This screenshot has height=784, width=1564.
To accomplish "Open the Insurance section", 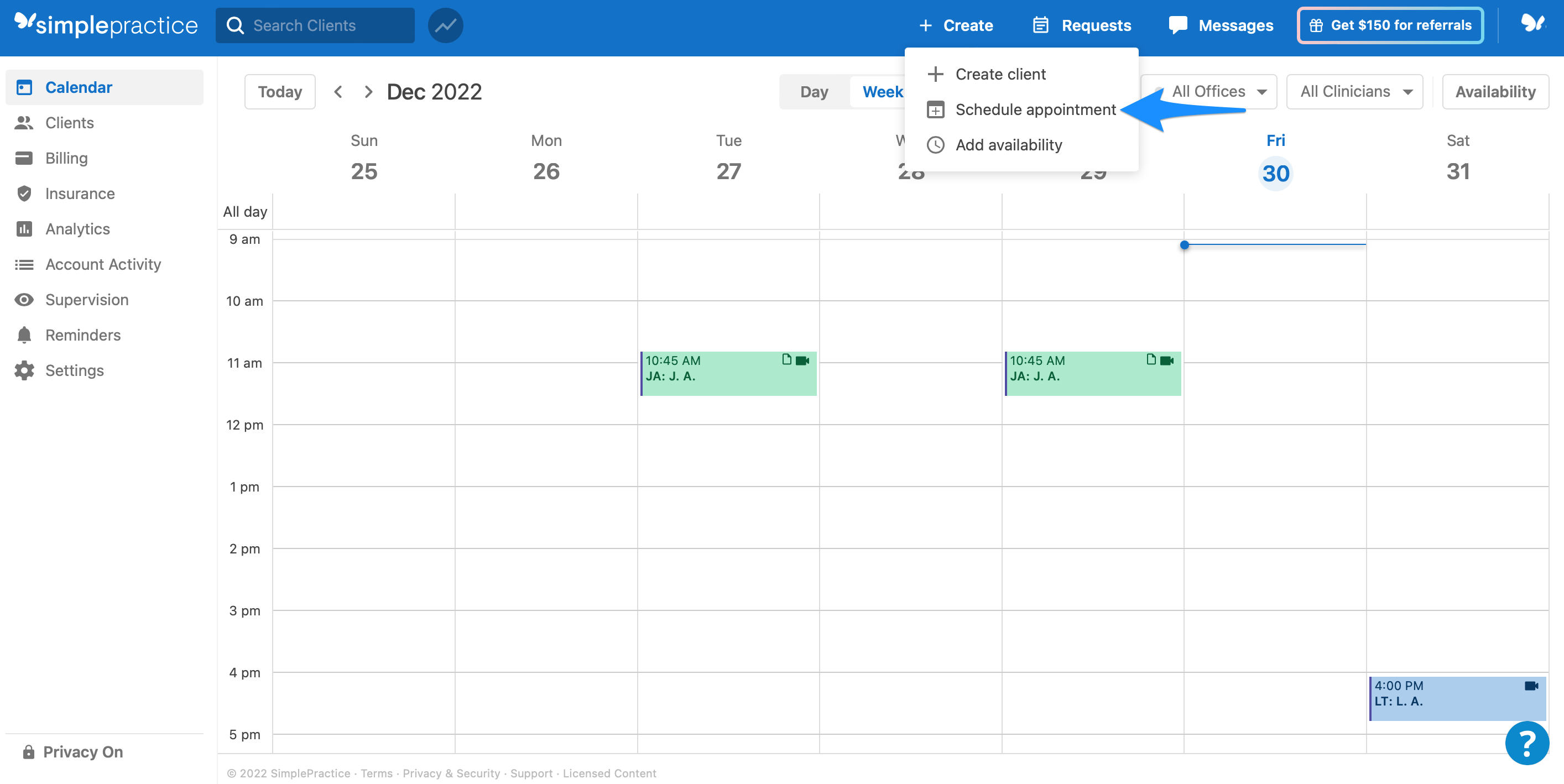I will (x=80, y=193).
